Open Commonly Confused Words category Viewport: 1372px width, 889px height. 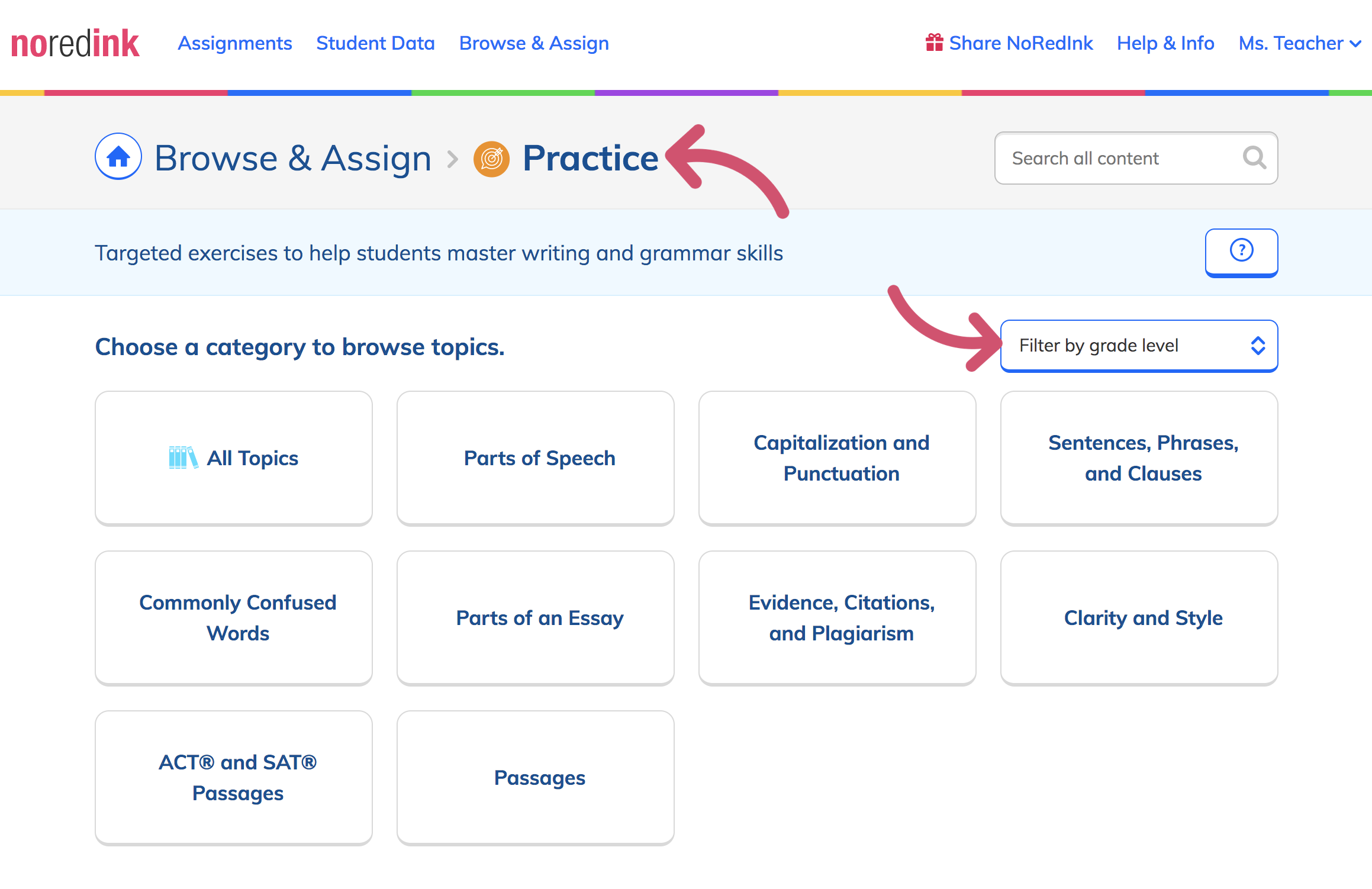pos(234,618)
